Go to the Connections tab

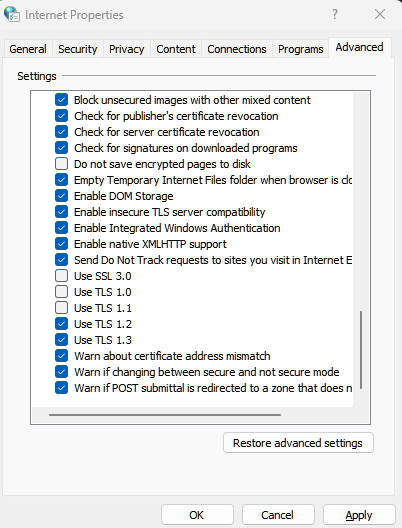point(237,49)
